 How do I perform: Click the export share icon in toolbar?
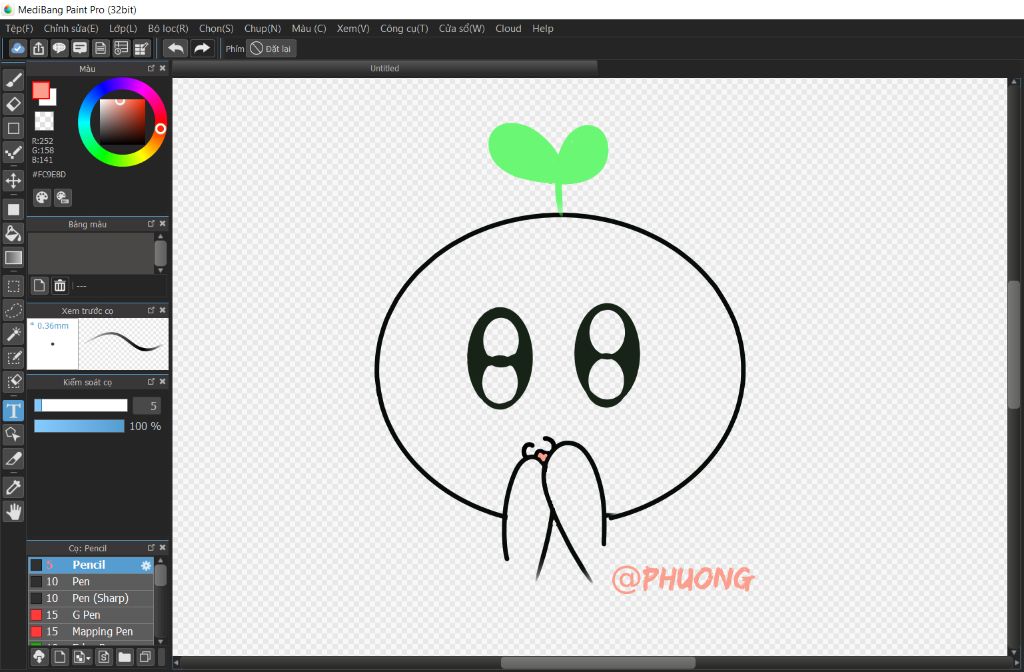pyautogui.click(x=39, y=48)
